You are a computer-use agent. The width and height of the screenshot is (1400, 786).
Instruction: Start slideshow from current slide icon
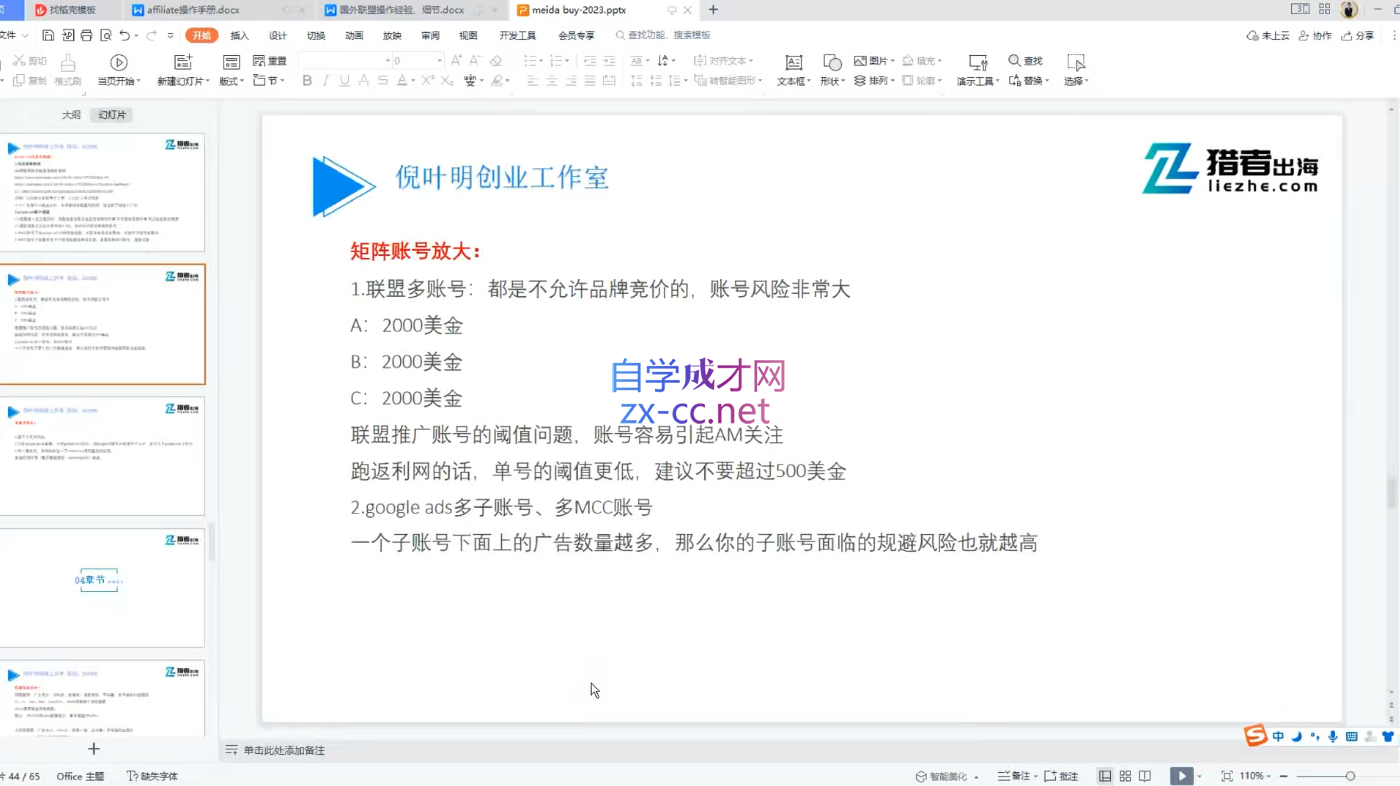click(x=118, y=63)
